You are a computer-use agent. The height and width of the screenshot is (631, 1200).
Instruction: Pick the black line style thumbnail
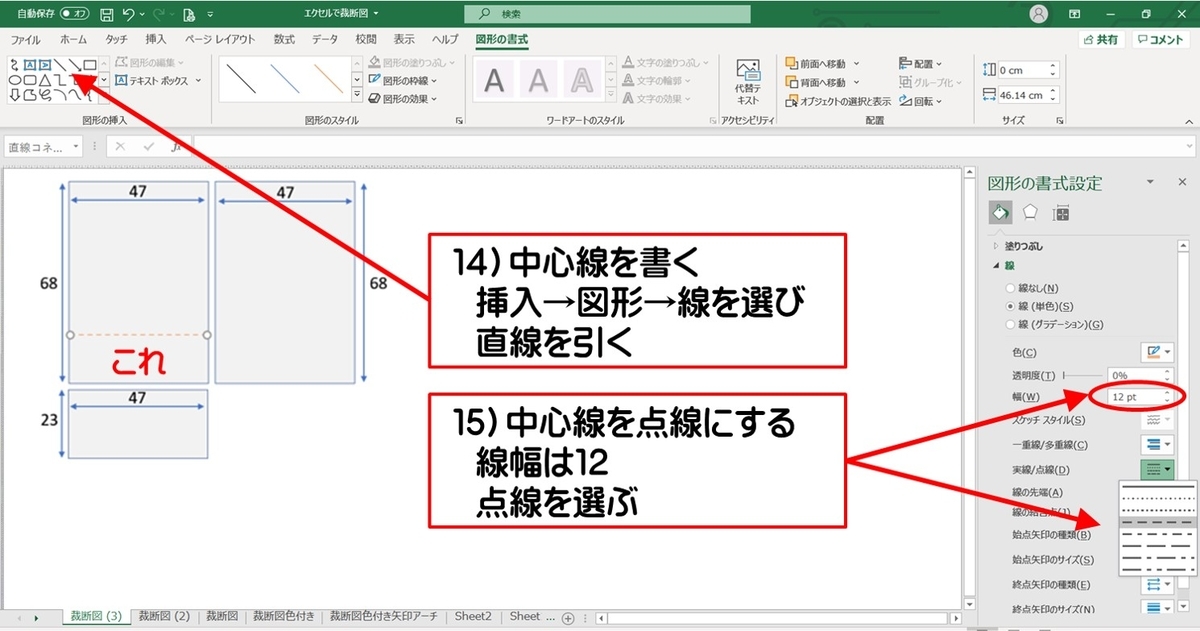pos(242,80)
